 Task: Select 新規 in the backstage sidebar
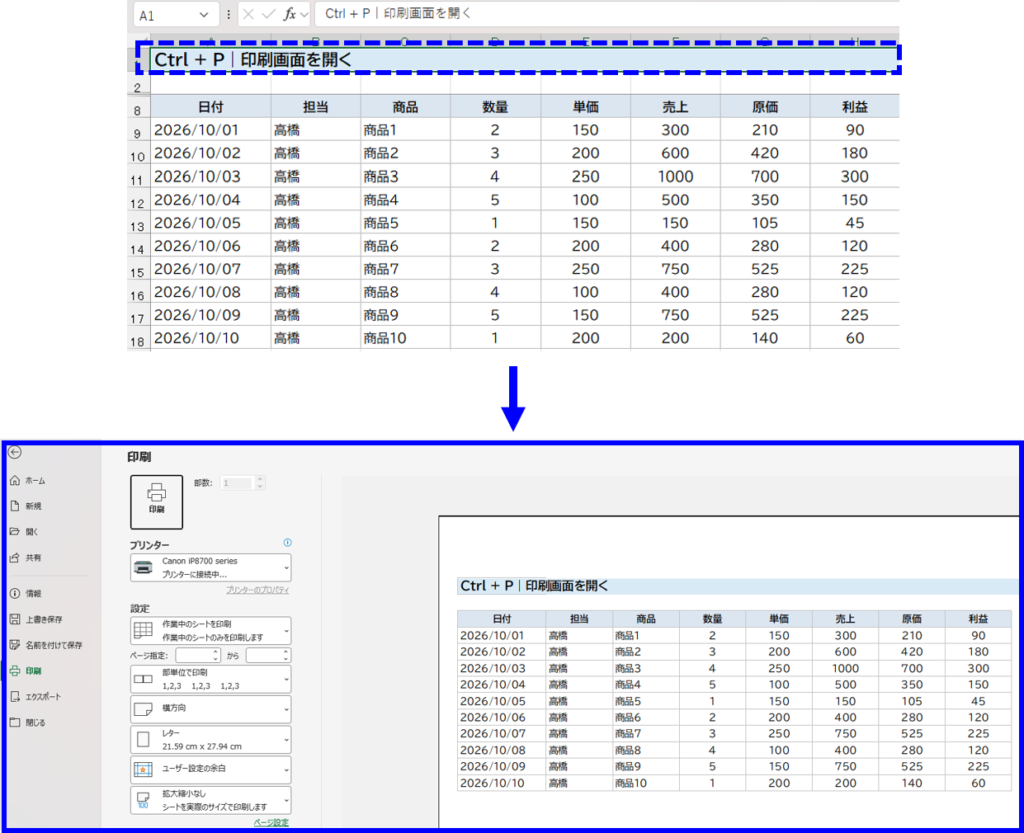pos(26,506)
